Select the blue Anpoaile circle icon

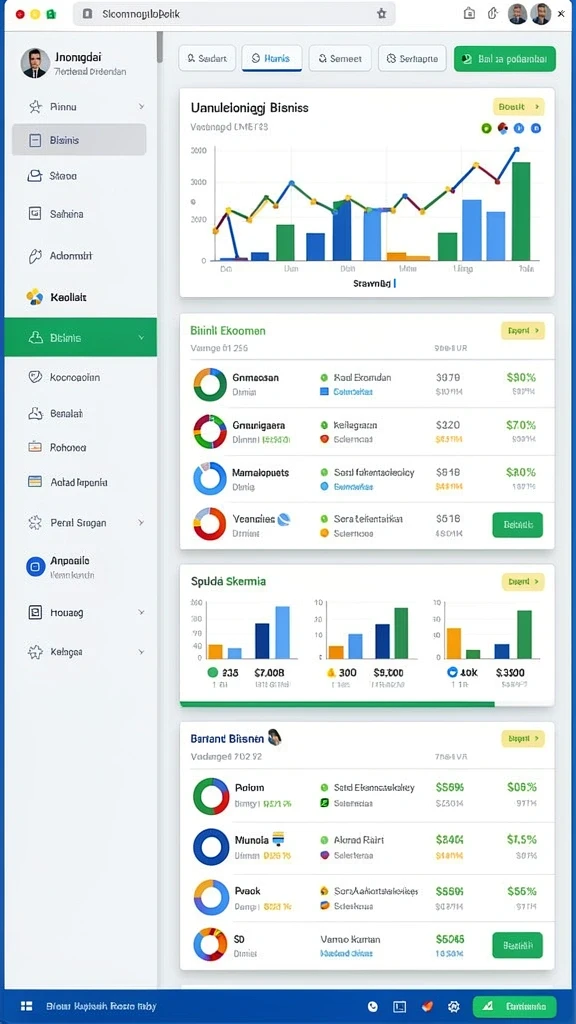[x=35, y=566]
